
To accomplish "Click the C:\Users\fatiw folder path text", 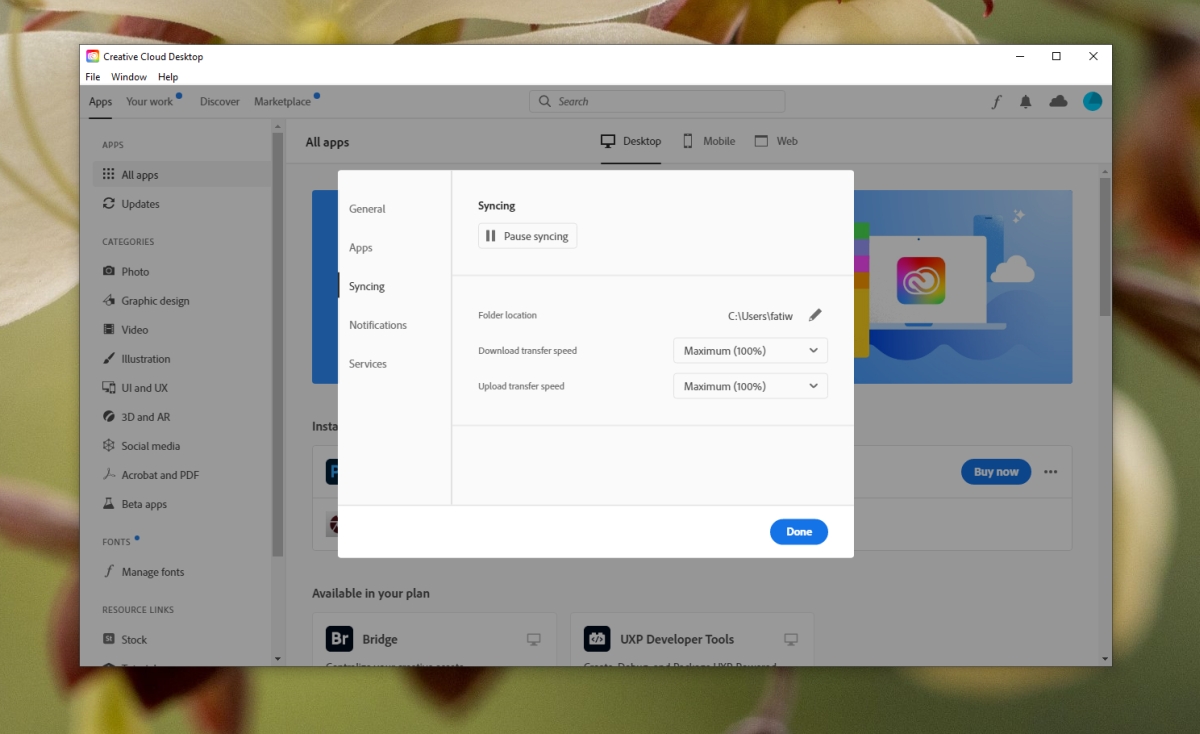I will tap(760, 316).
